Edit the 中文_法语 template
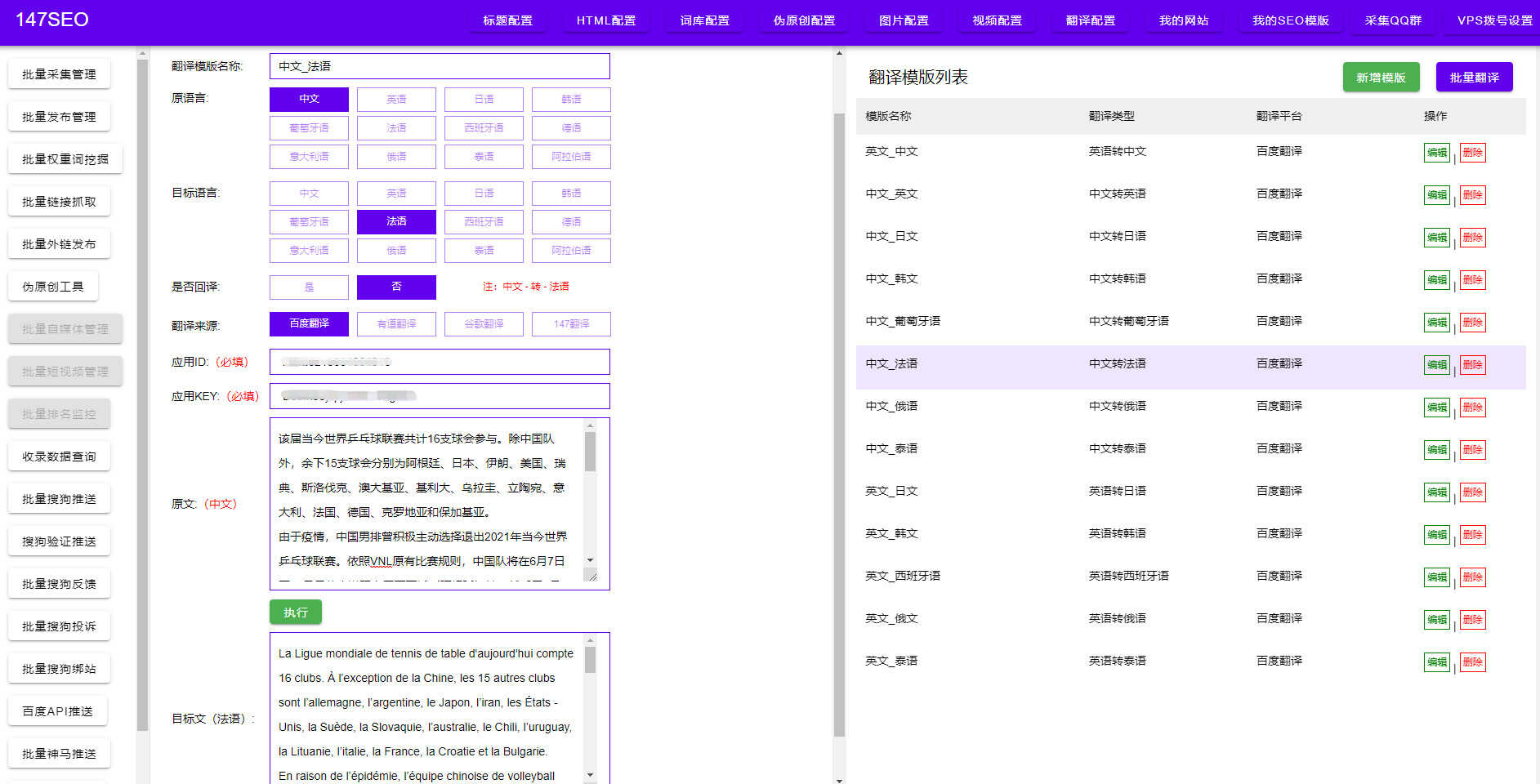 click(1437, 365)
